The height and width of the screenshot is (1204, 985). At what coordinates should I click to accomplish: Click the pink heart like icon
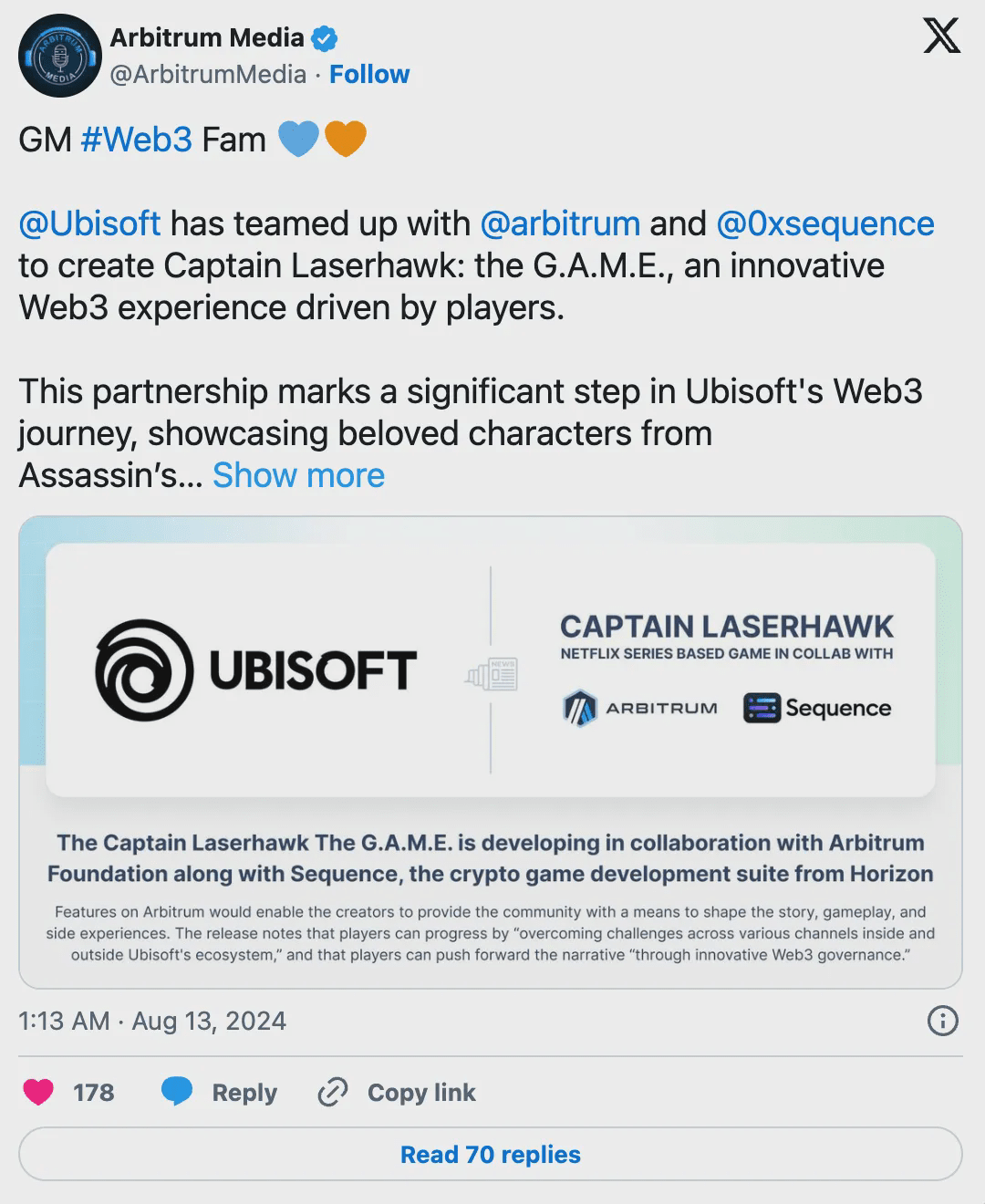point(38,1092)
